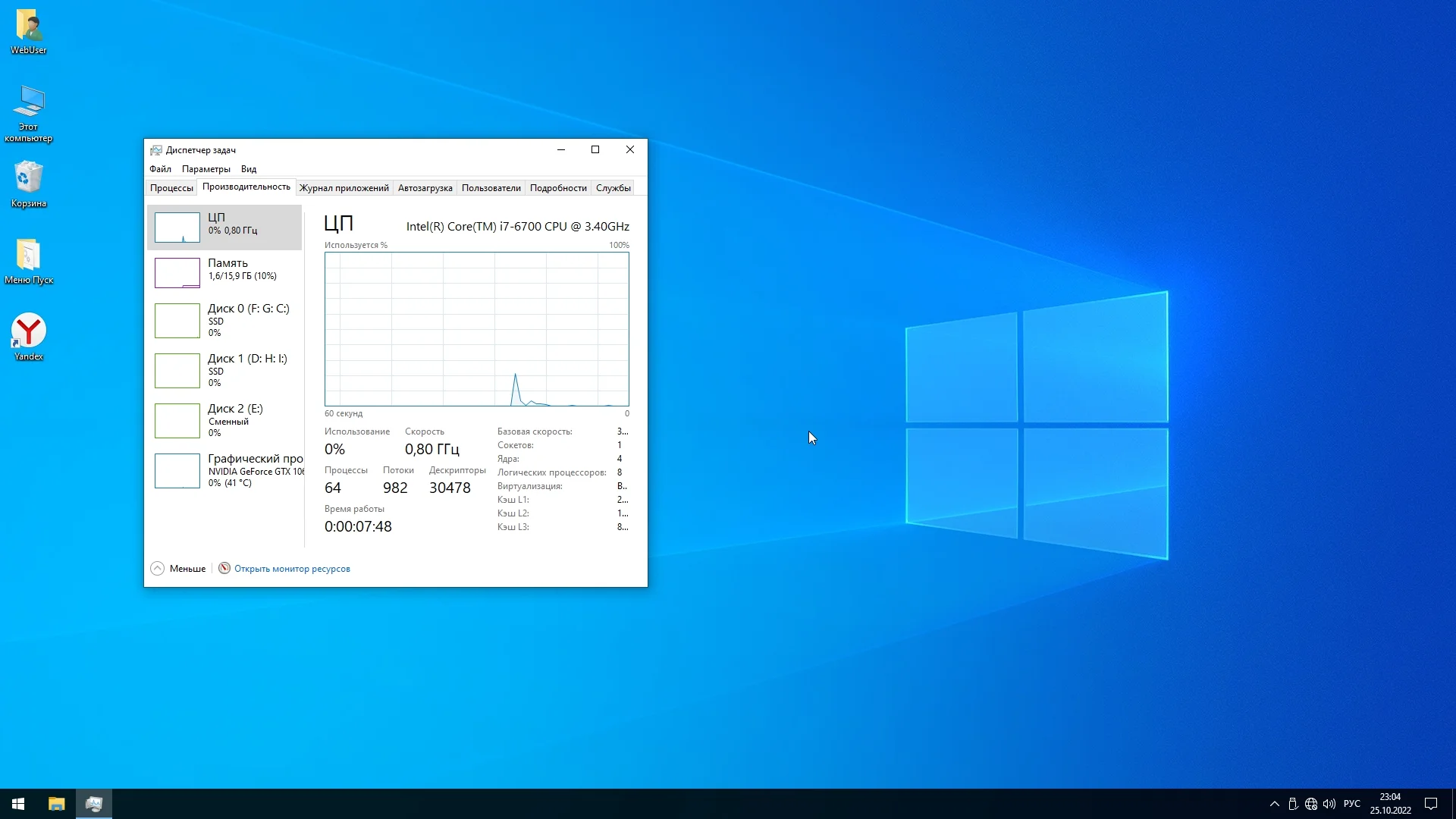Open the Вид menu
Viewport: 1456px width, 819px height.
(249, 169)
